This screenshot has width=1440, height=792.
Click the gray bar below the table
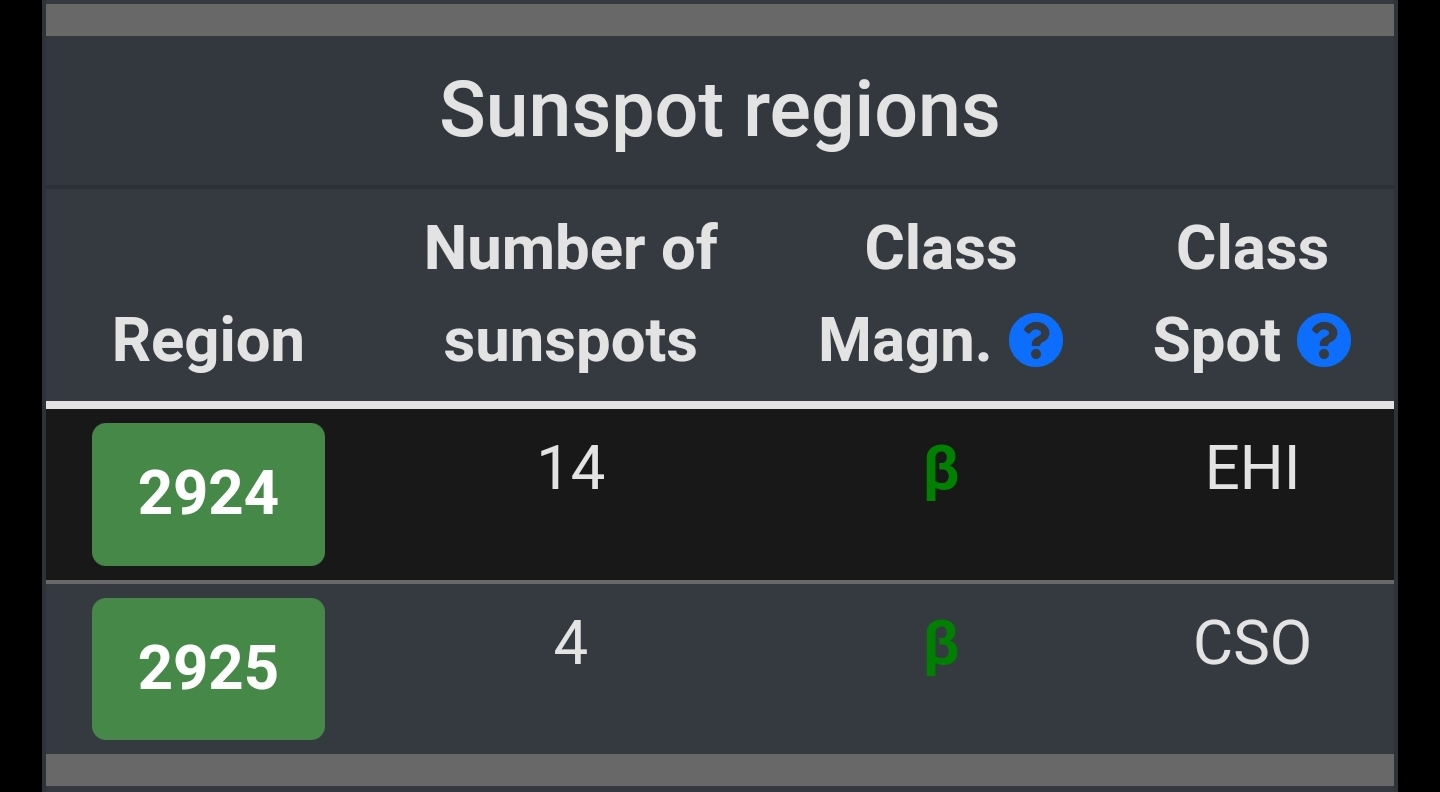coord(720,770)
